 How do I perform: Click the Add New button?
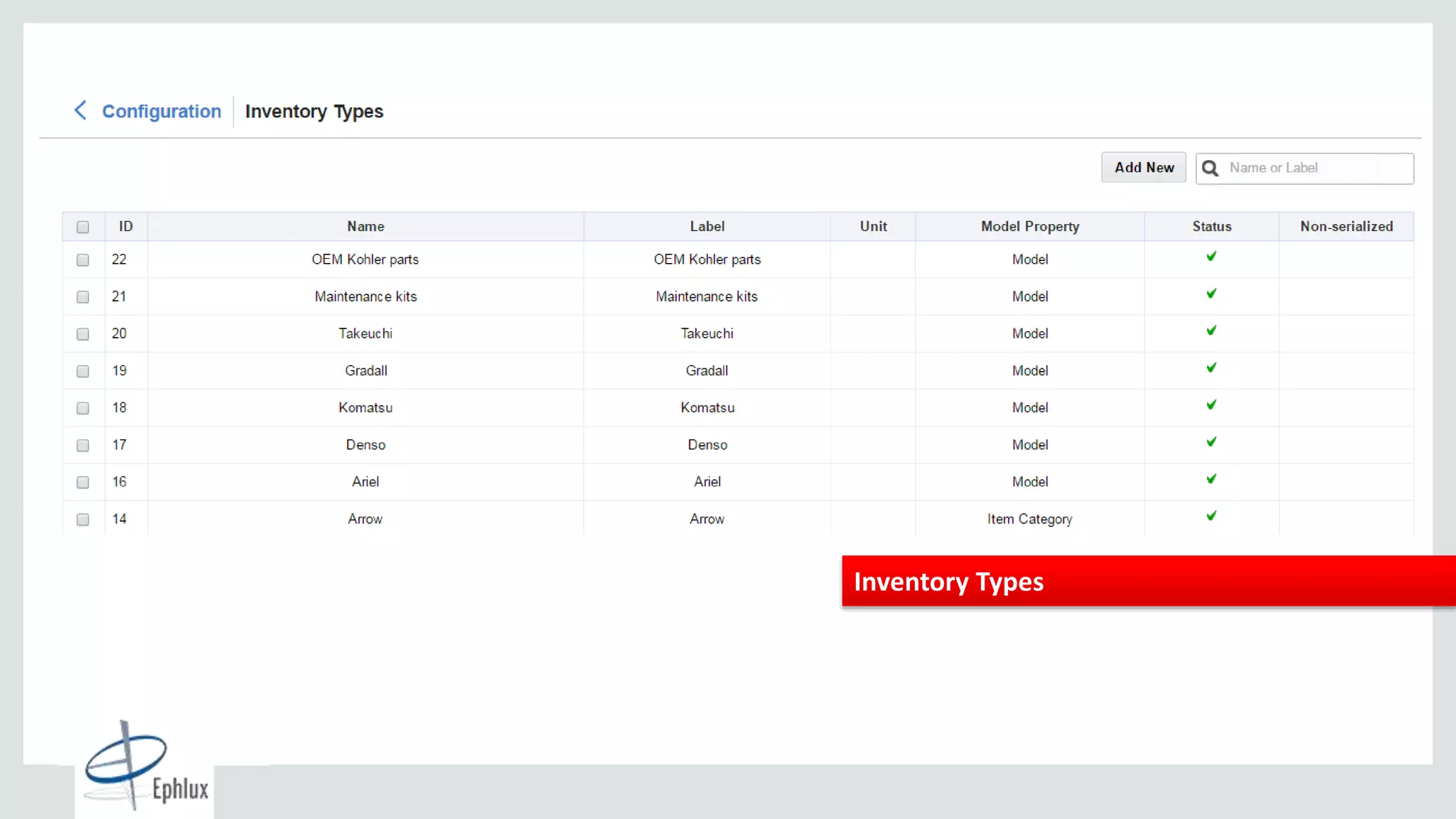(1144, 167)
